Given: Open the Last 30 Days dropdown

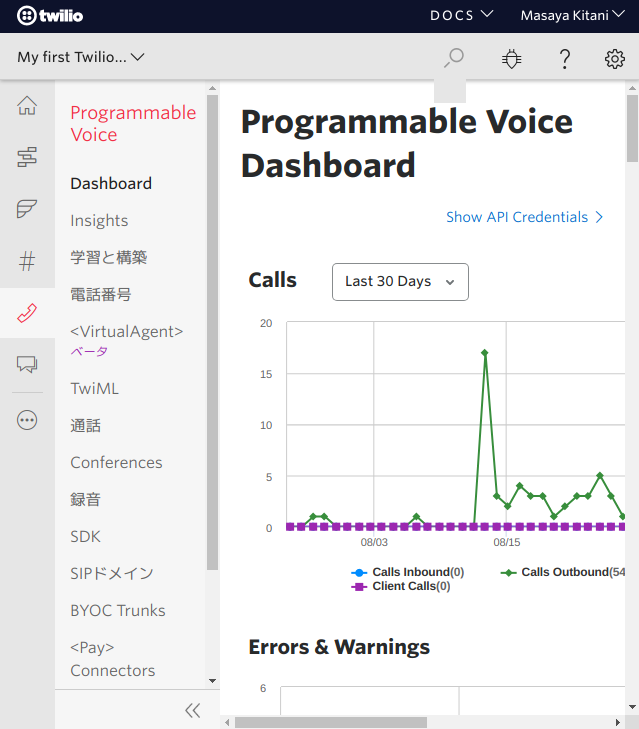Looking at the screenshot, I should [x=400, y=282].
